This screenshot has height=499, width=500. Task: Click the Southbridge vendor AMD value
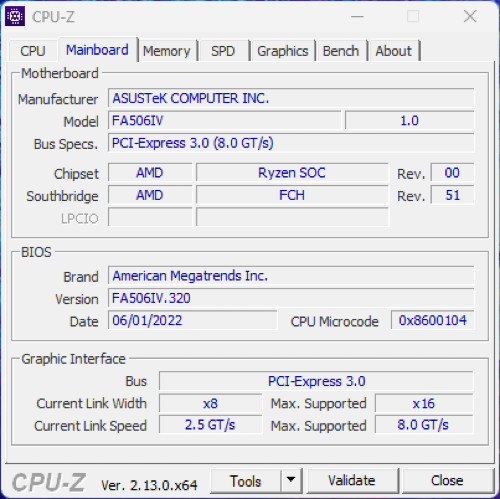click(x=150, y=195)
